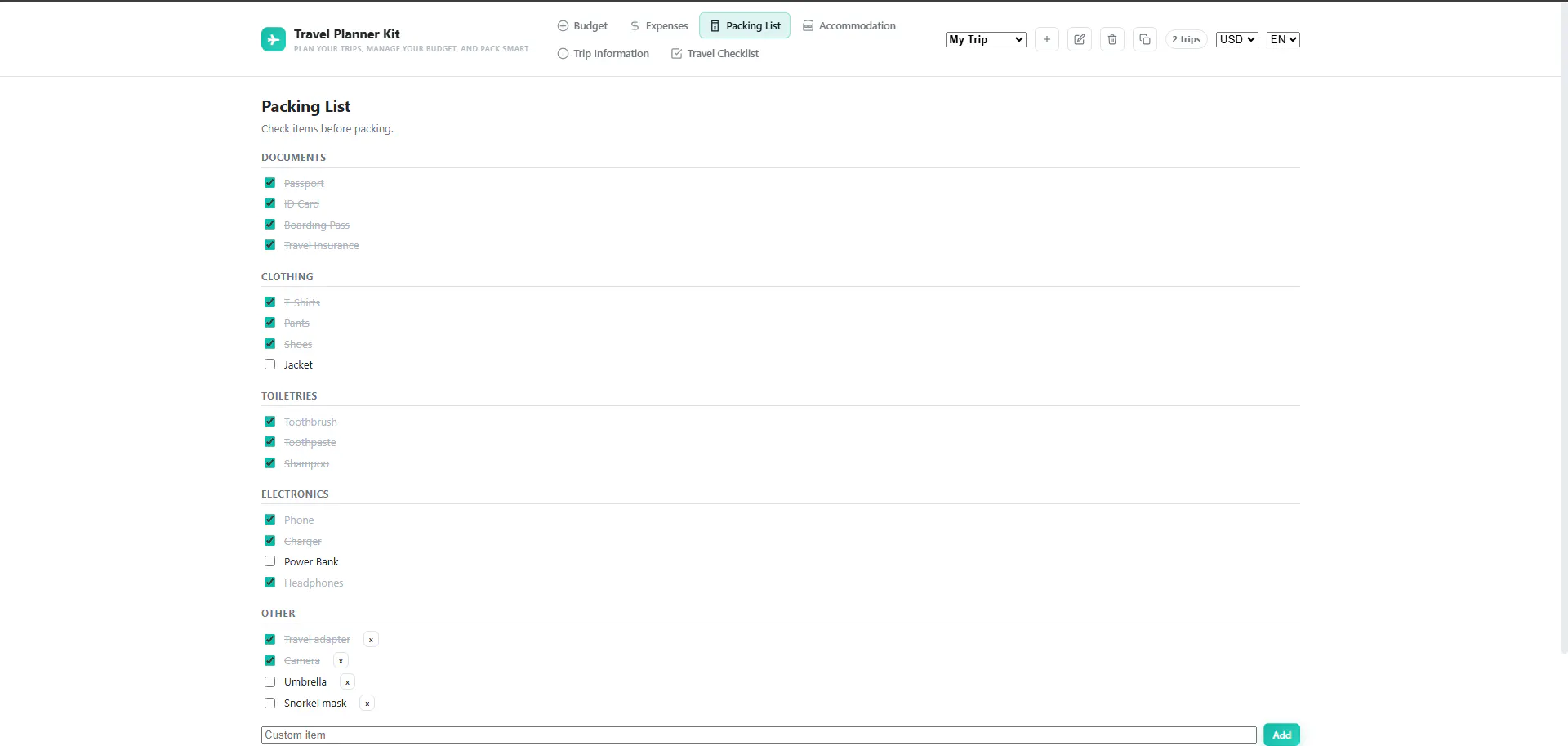The image size is (1568, 746).
Task: Click the Packing List heading
Action: (x=305, y=106)
